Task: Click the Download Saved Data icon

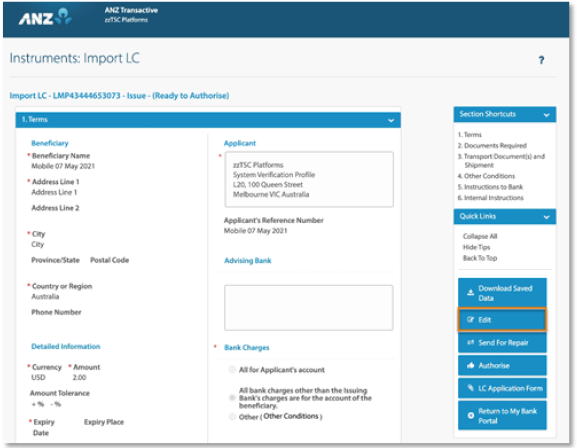Action: point(470,293)
